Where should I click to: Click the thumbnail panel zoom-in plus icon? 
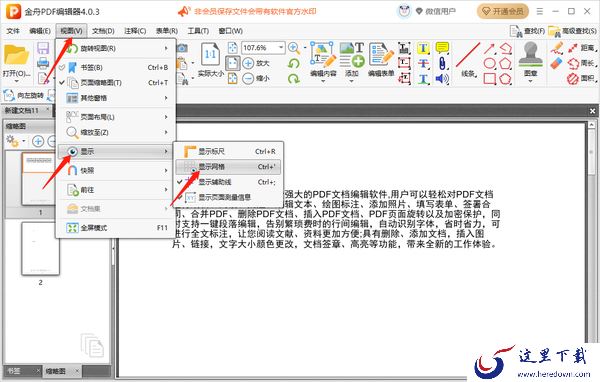pos(38,141)
